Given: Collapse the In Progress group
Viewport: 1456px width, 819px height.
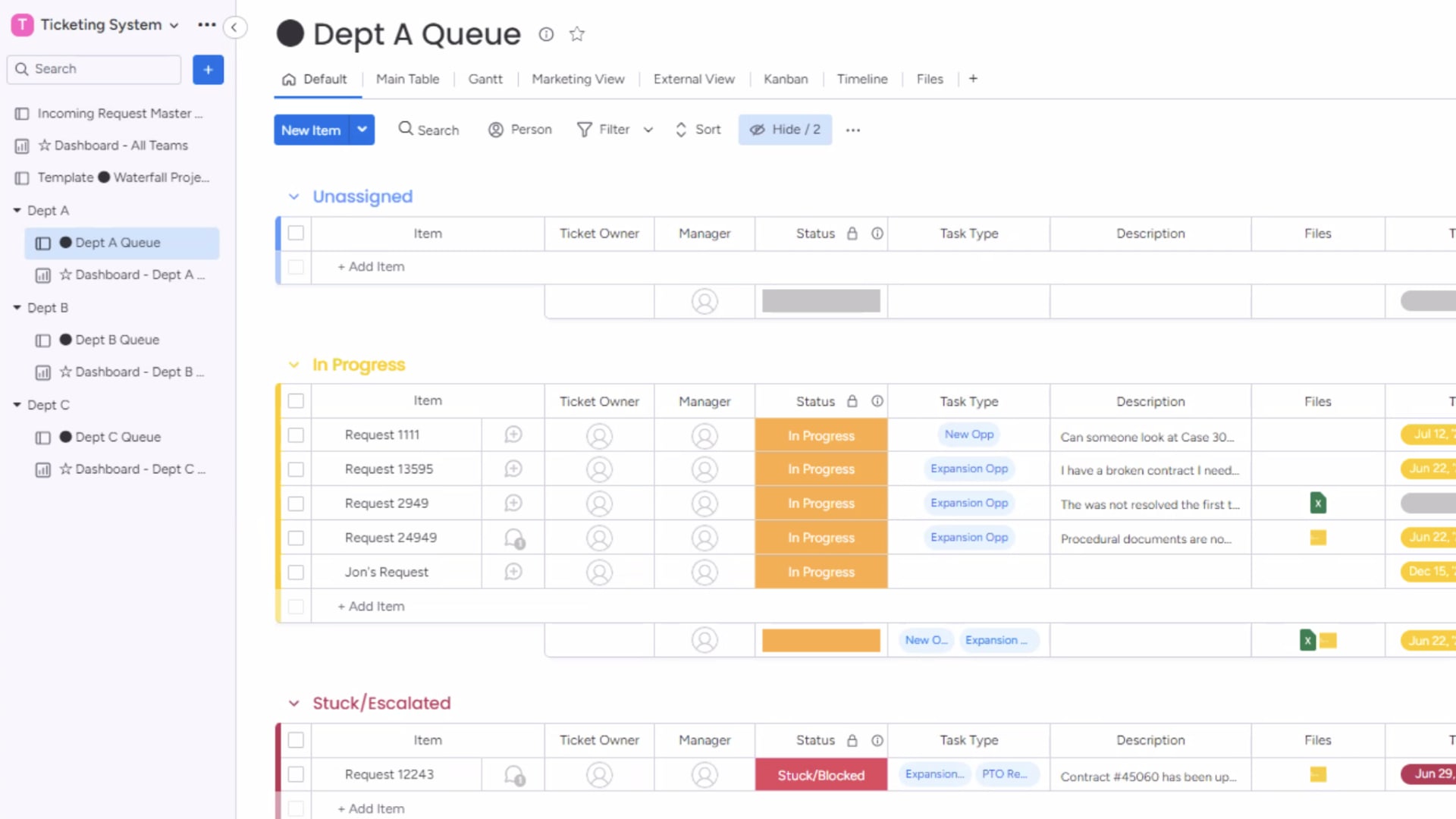Looking at the screenshot, I should click(294, 365).
